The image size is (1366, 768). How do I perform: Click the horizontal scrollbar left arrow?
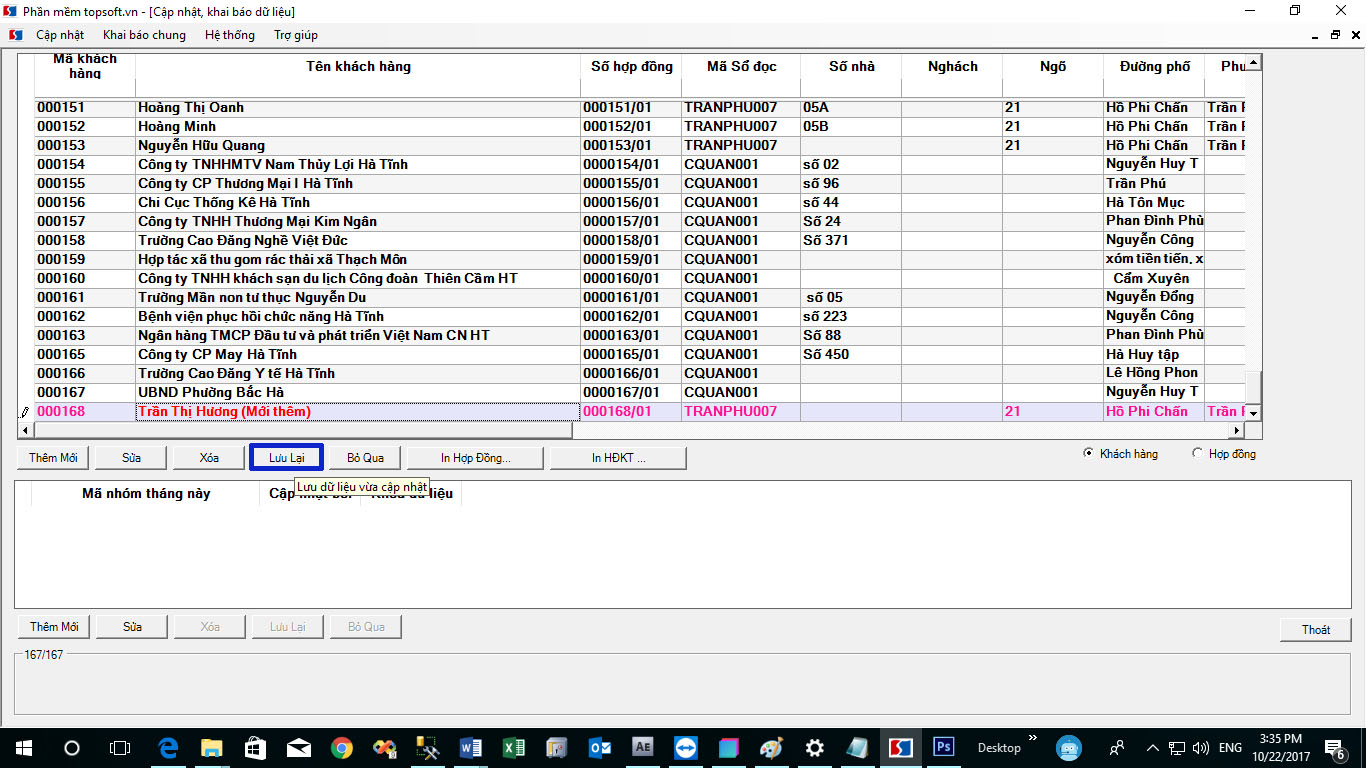[27, 431]
